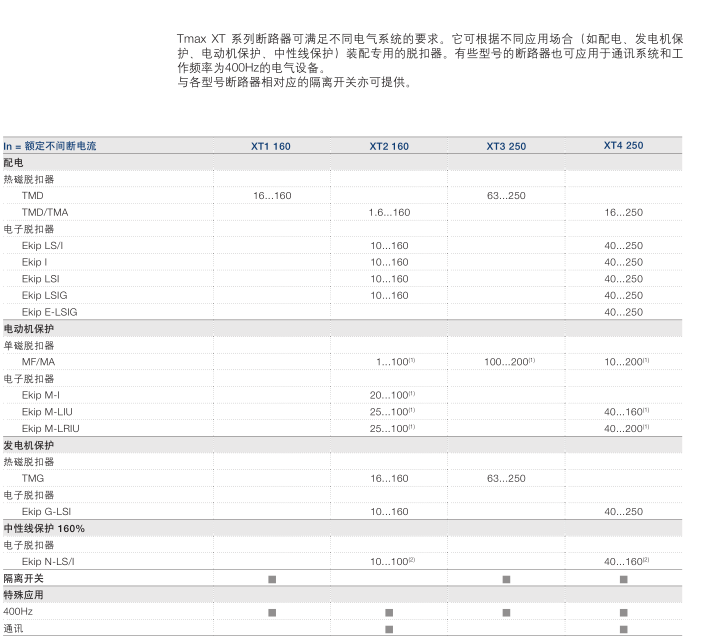Click the Ekip LSI row label

41,279
